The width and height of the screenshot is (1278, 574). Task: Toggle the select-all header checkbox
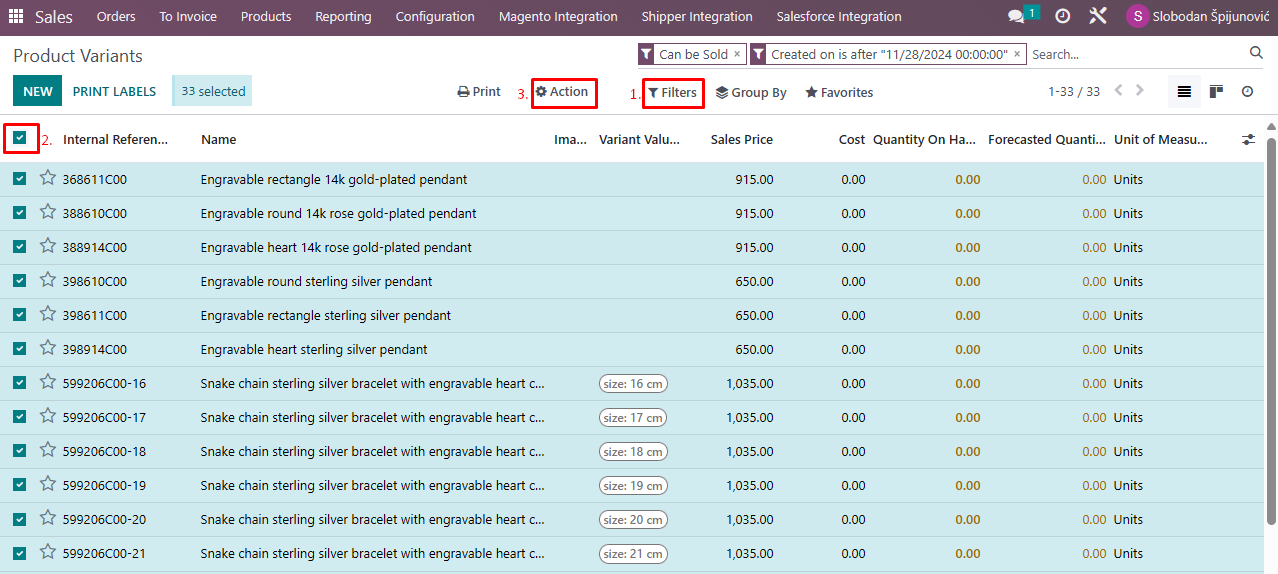20,138
